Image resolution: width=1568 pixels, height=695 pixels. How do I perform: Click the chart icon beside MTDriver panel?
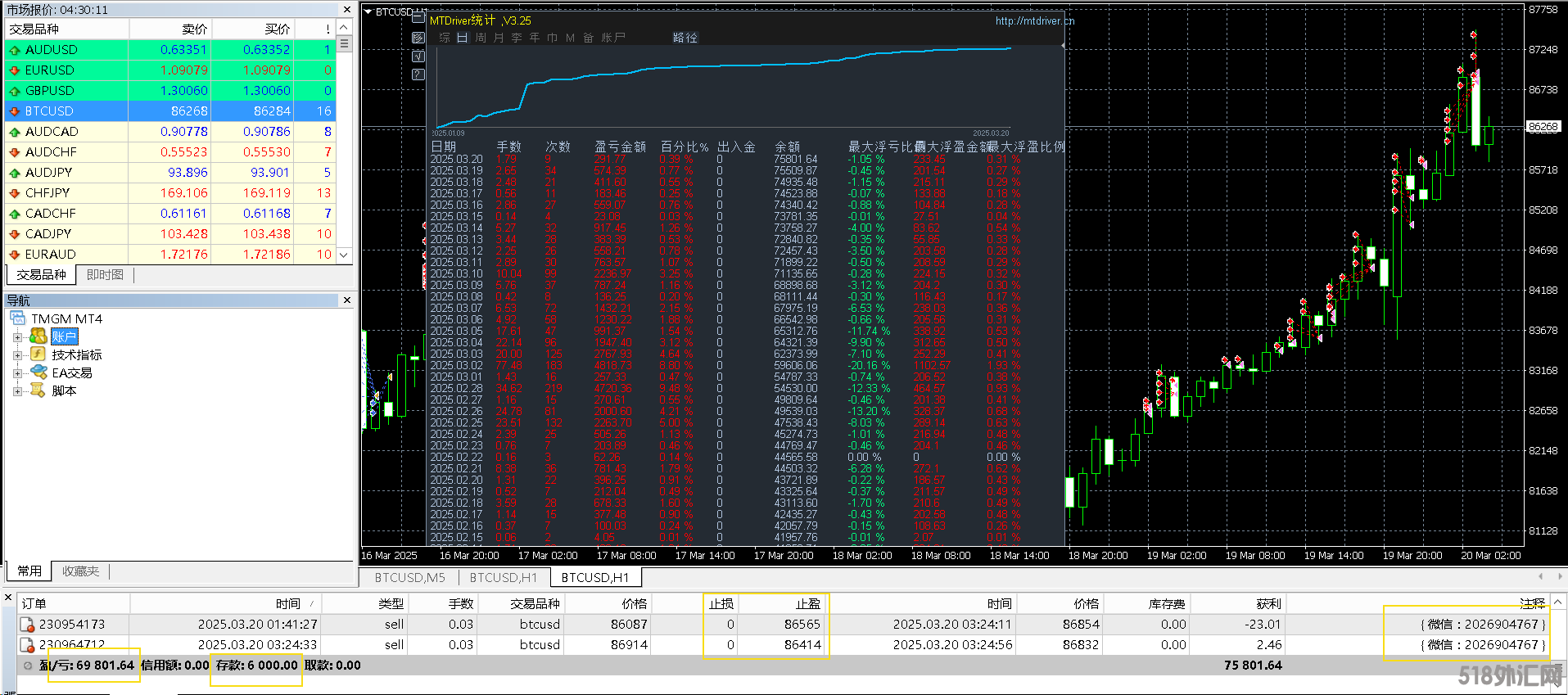[418, 38]
